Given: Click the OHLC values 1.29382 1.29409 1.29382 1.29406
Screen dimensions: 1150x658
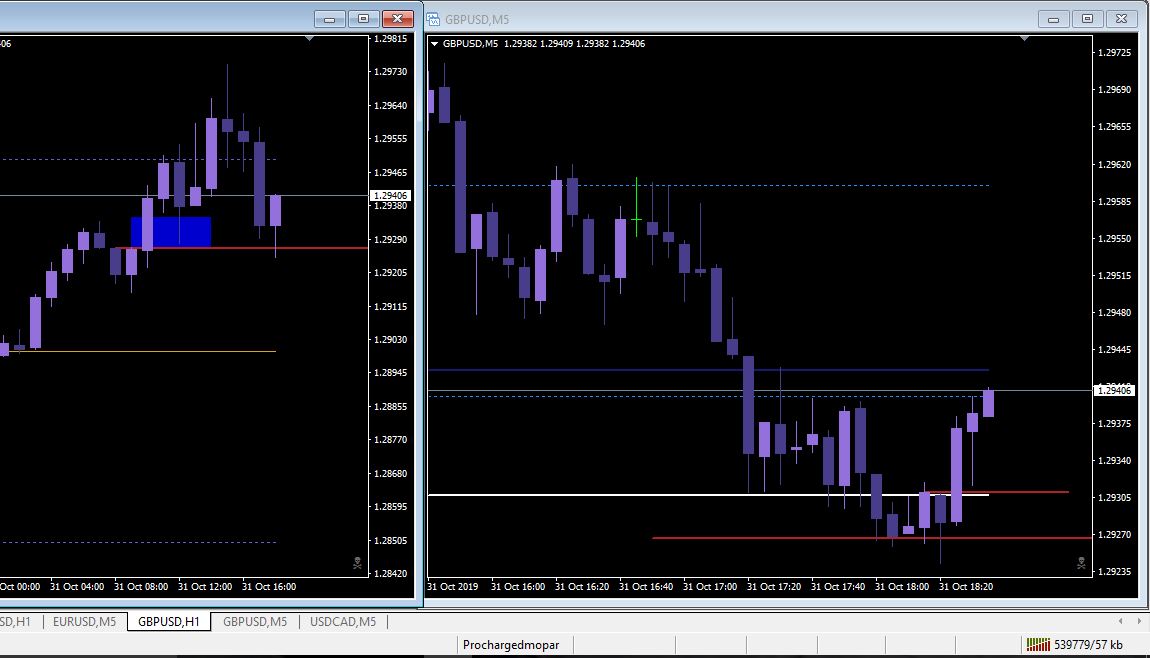Looking at the screenshot, I should click(574, 44).
